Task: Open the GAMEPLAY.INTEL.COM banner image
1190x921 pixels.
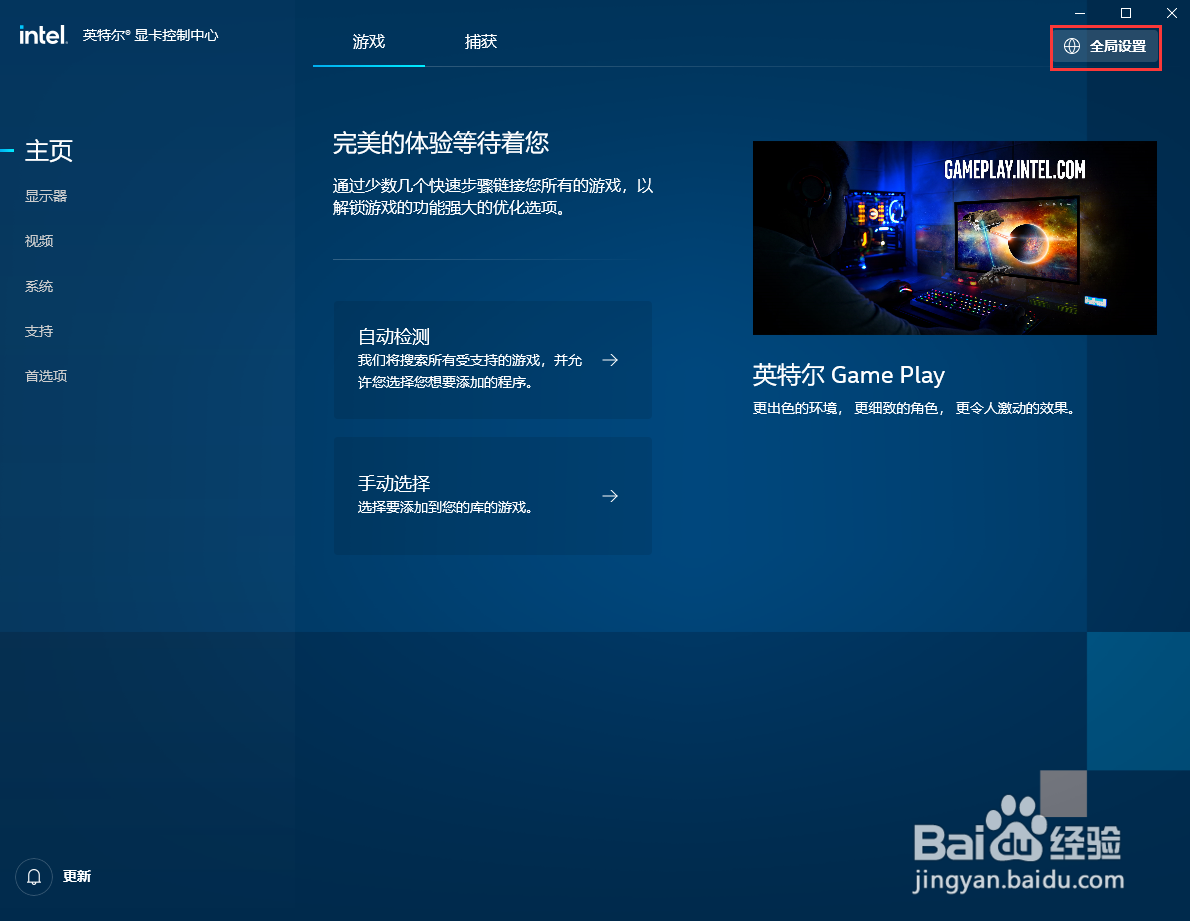Action: pyautogui.click(x=955, y=237)
